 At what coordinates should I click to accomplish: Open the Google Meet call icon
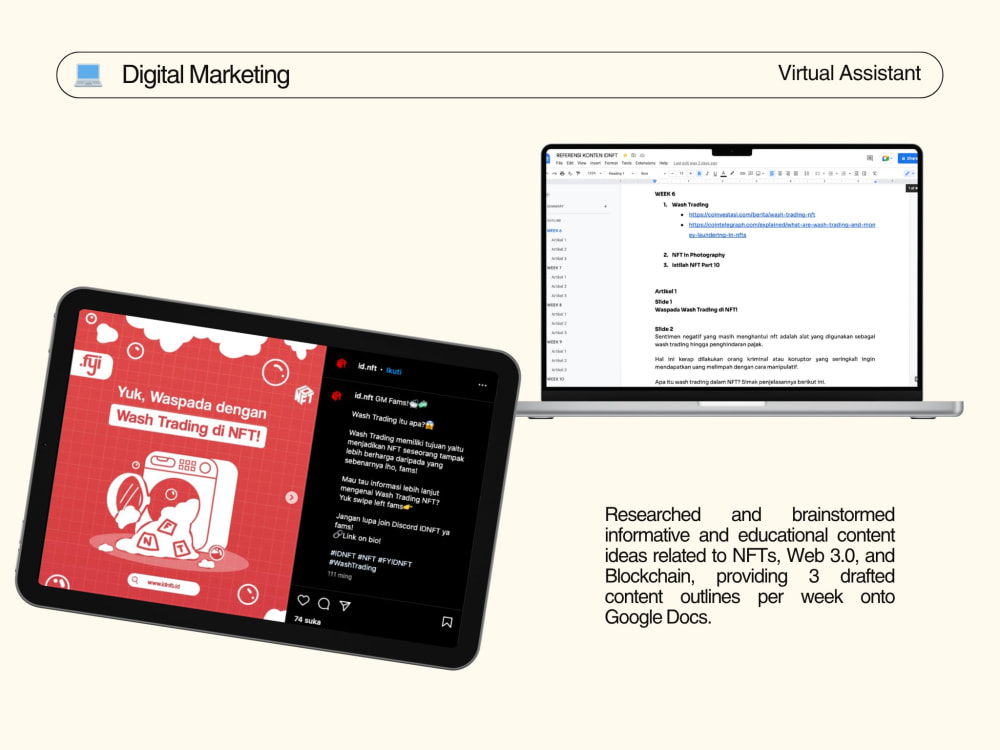tap(885, 158)
